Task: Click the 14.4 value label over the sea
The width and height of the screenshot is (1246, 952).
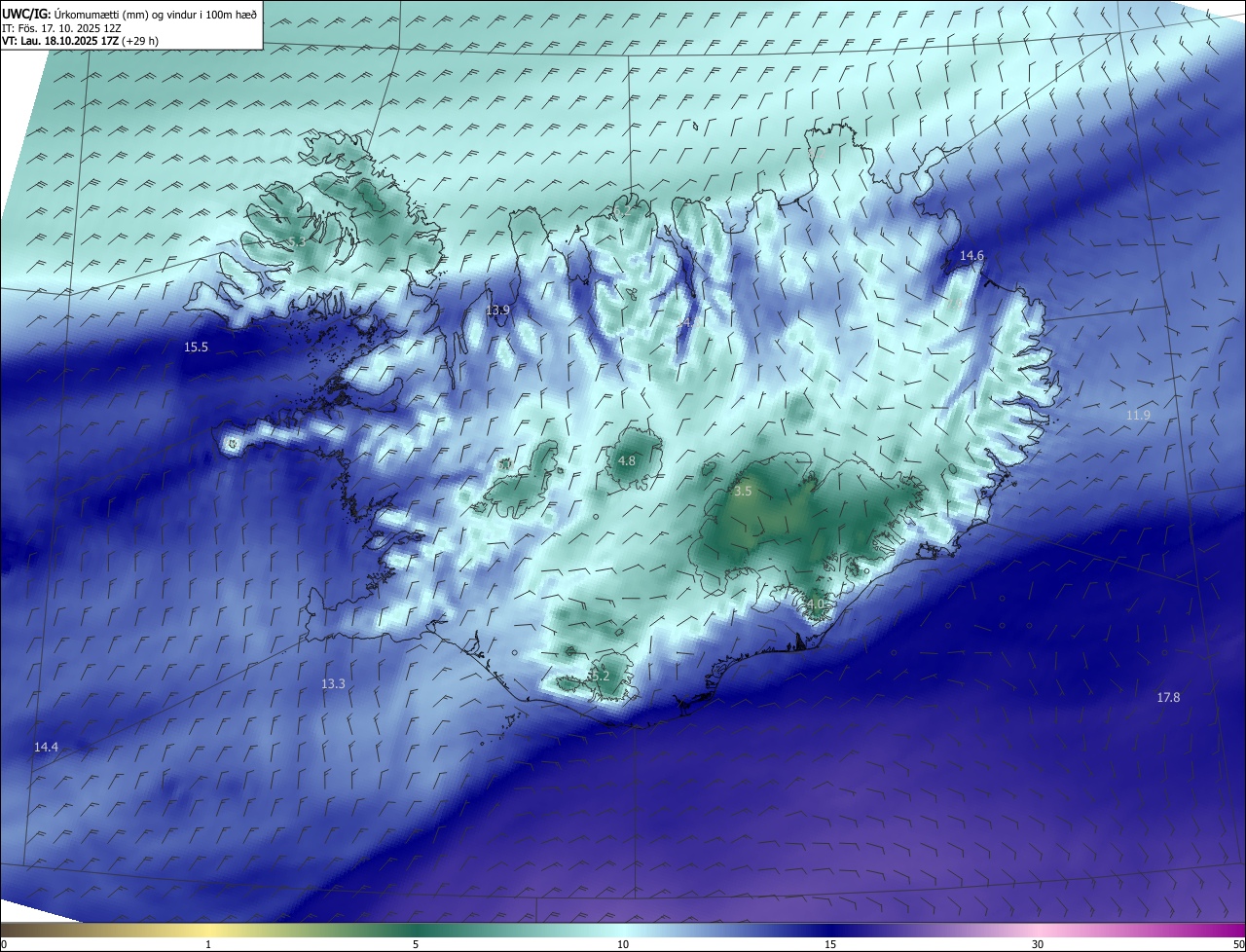Action: (x=46, y=747)
